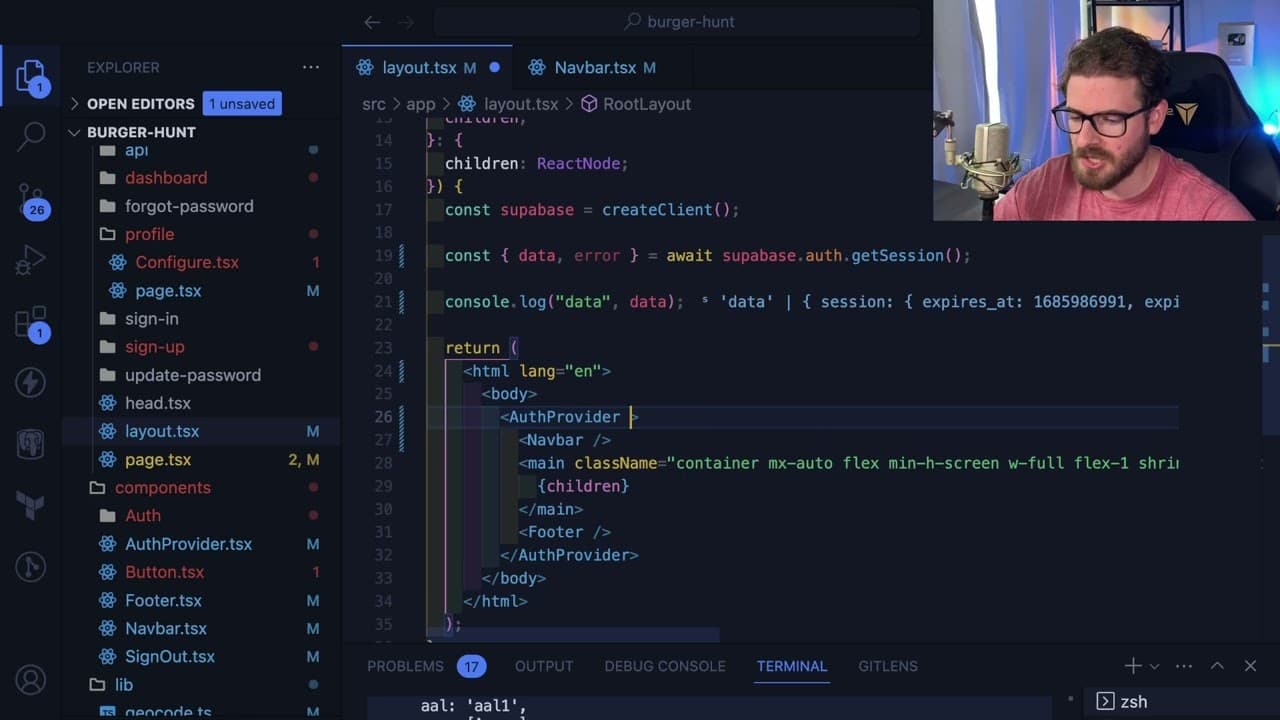The width and height of the screenshot is (1280, 720).
Task: Select the Terminal panel tab
Action: pos(792,666)
